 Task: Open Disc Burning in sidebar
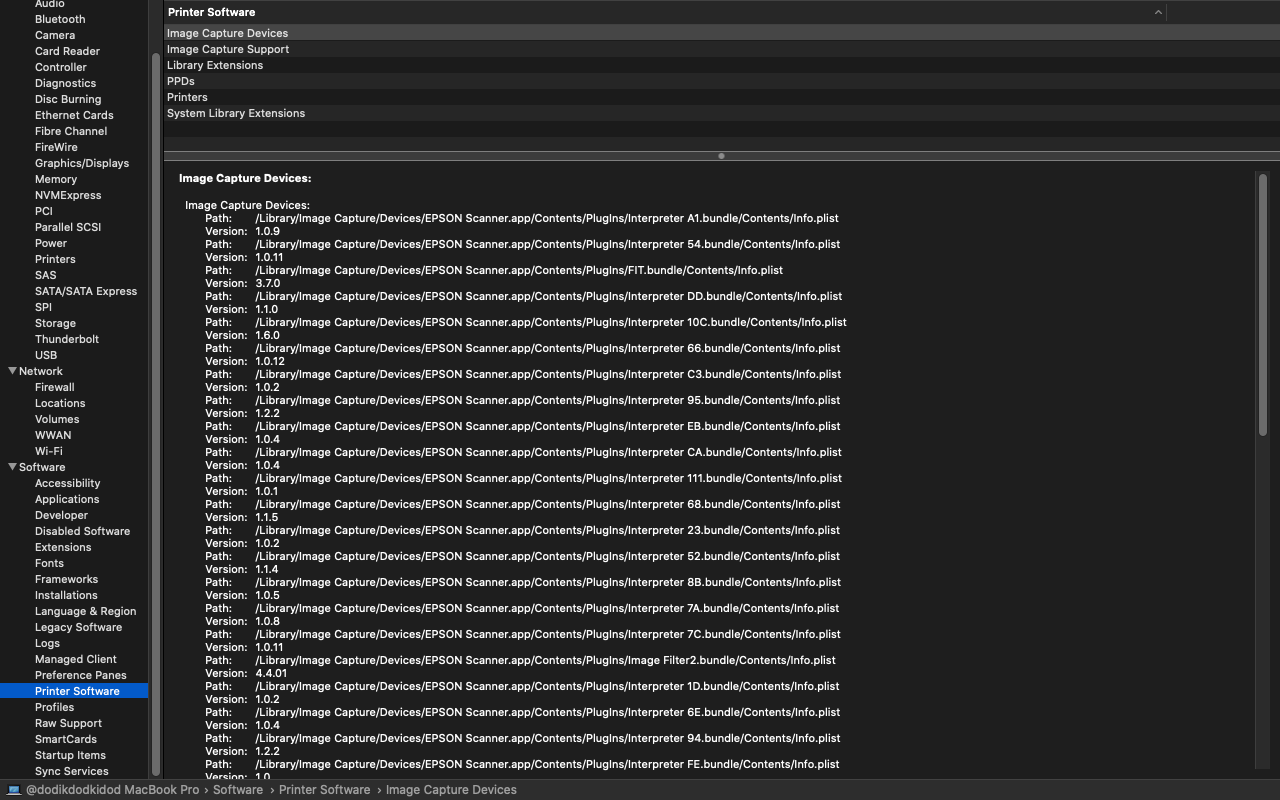click(68, 99)
